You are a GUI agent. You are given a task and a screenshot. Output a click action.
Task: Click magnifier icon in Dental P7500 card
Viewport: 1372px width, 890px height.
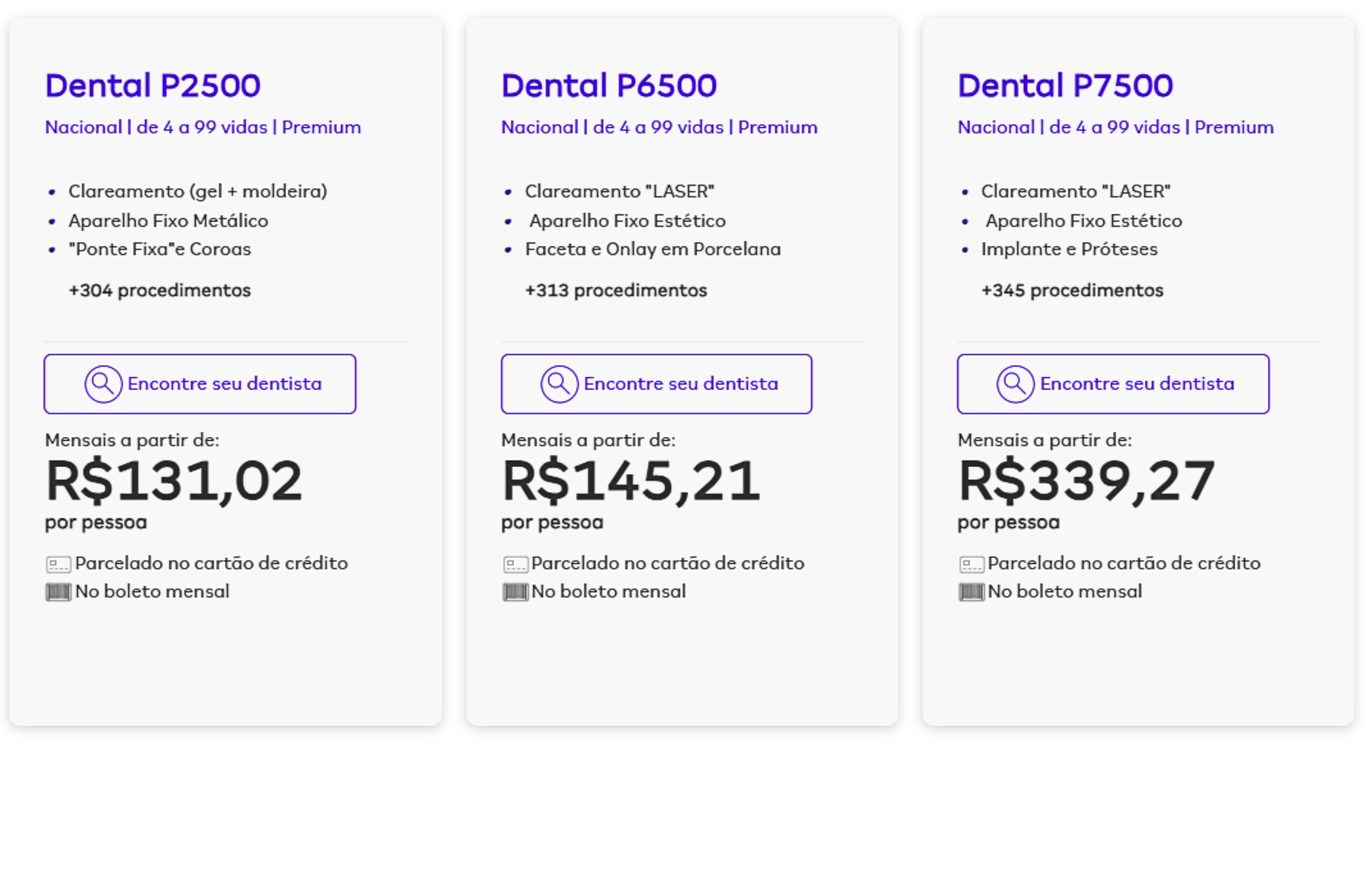pyautogui.click(x=1015, y=384)
